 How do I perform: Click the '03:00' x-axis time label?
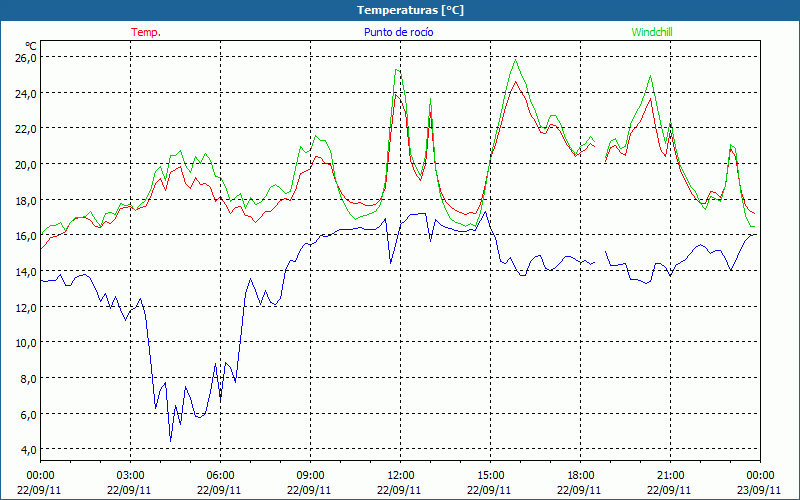coord(130,476)
